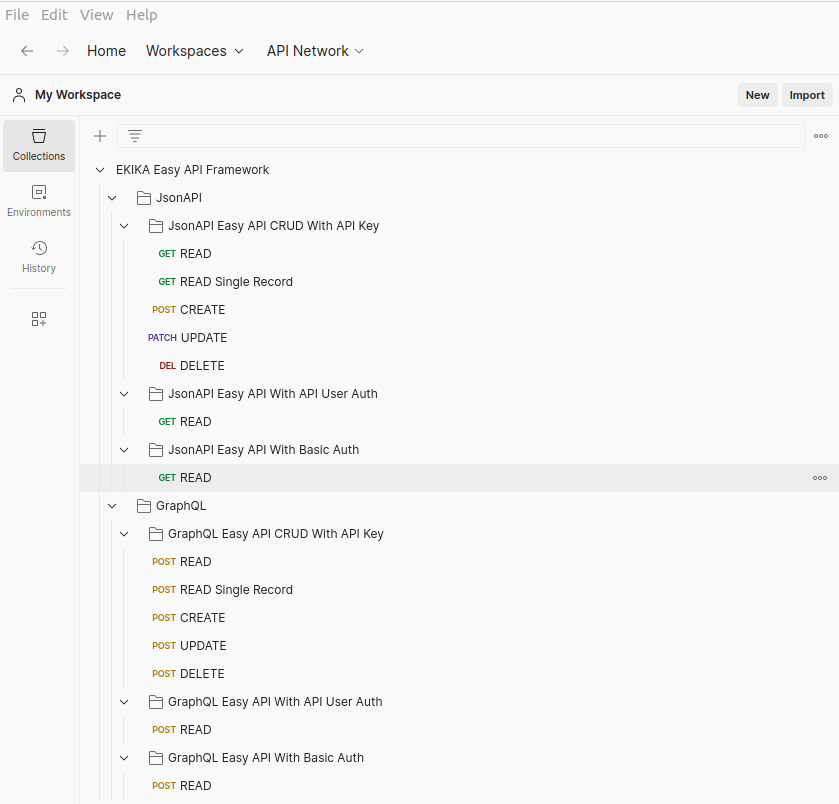Image resolution: width=839 pixels, height=804 pixels.
Task: Open the File menu
Action: 17,15
